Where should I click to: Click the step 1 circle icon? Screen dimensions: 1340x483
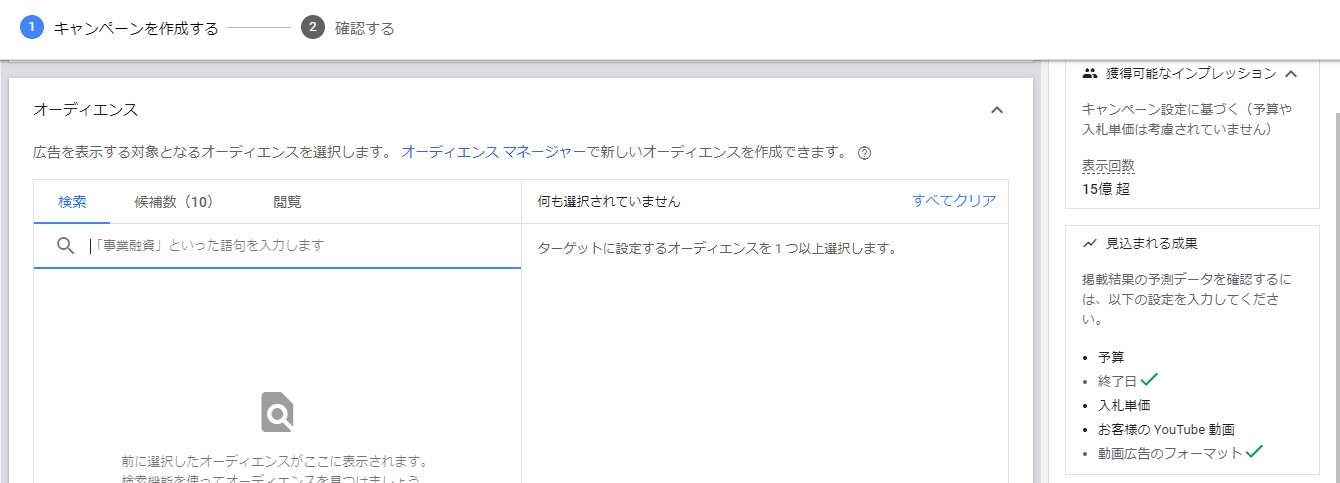[x=32, y=28]
